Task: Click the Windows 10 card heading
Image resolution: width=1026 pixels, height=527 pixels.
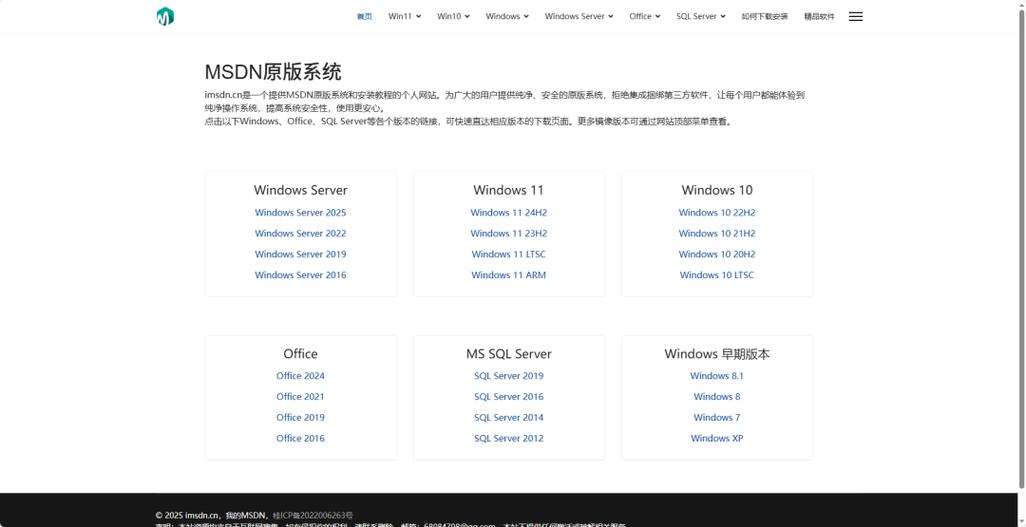Action: pyautogui.click(x=716, y=190)
